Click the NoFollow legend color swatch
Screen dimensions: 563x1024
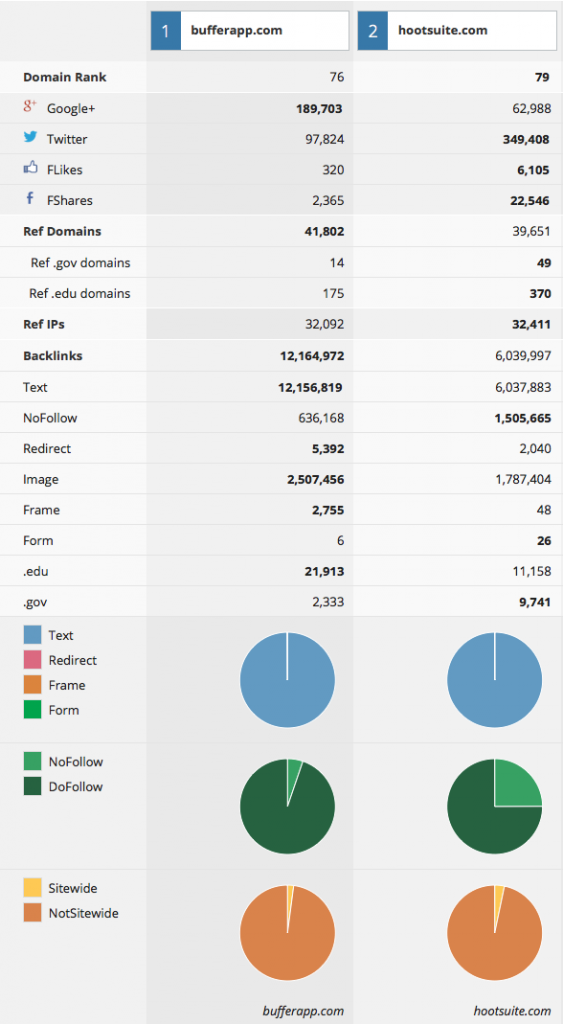tap(33, 761)
